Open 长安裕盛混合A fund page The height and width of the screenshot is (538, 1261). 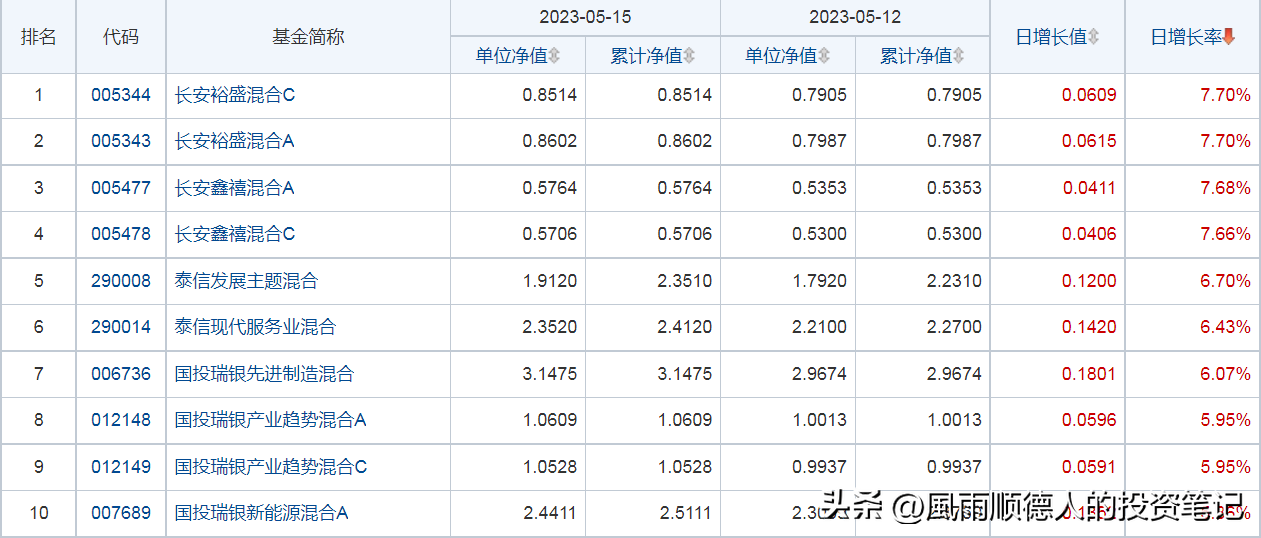point(235,141)
